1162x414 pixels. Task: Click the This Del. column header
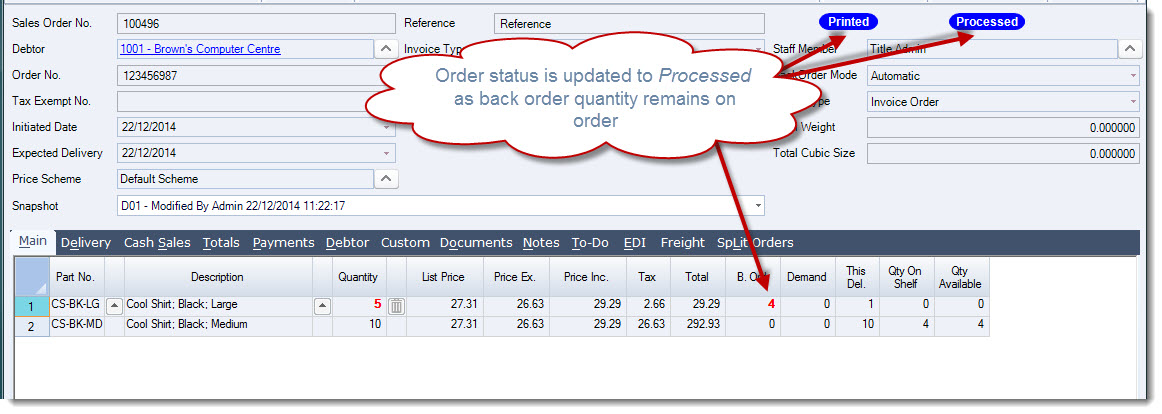pyautogui.click(x=857, y=277)
